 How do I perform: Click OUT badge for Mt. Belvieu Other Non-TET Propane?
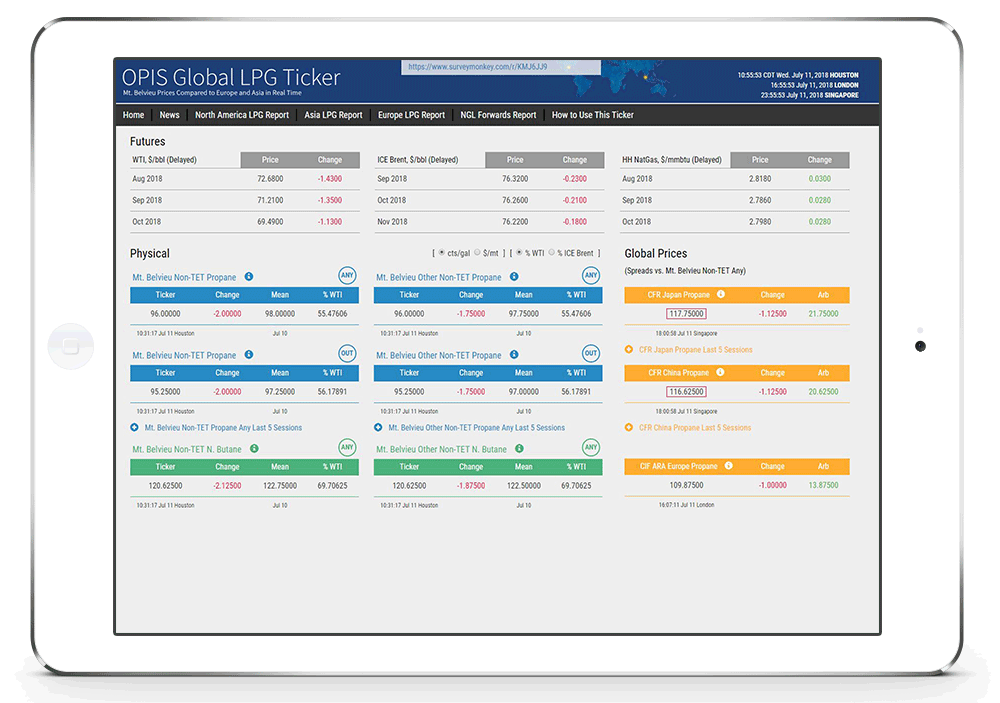click(591, 354)
